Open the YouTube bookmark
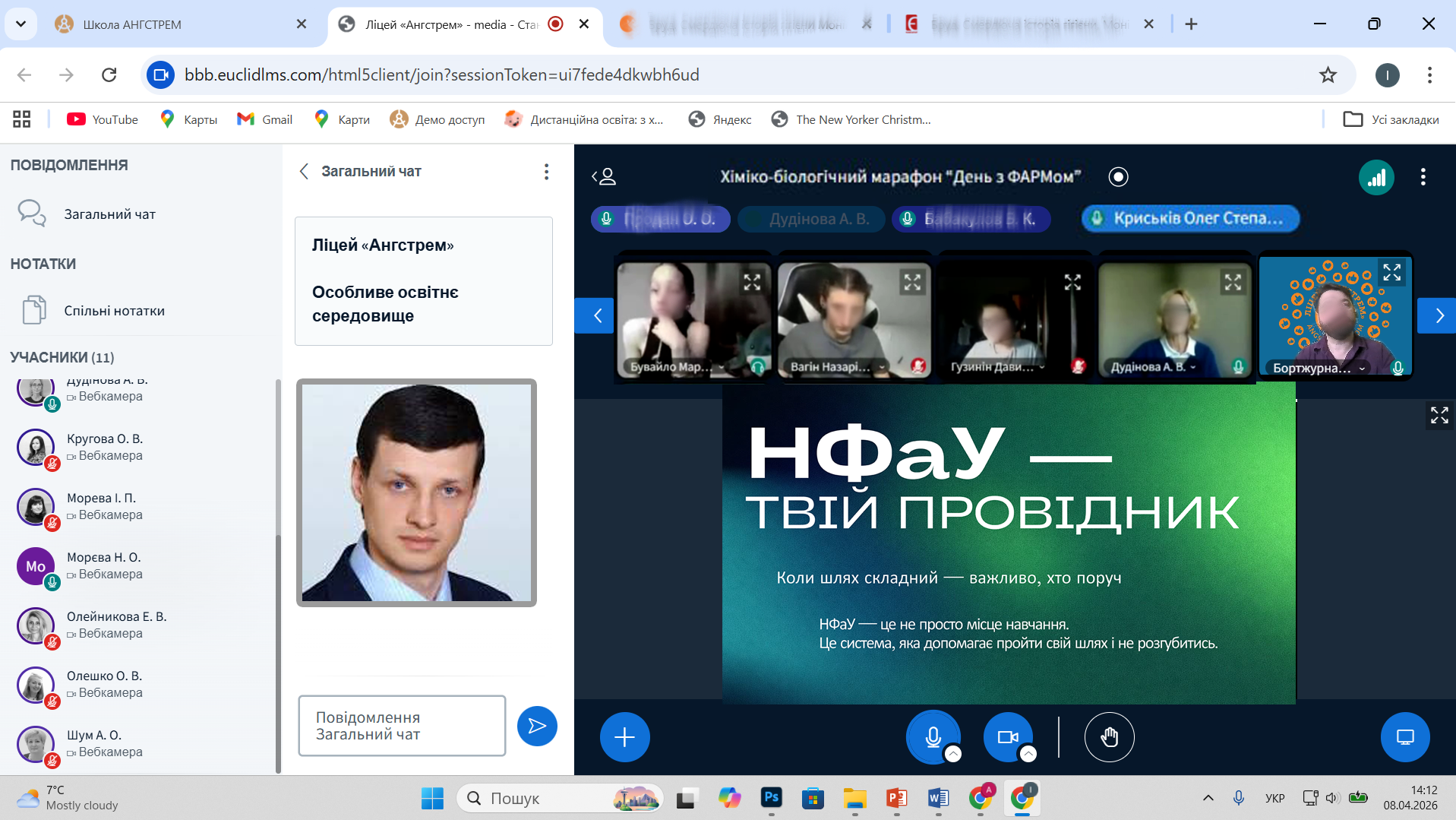This screenshot has height=820, width=1456. 103,119
